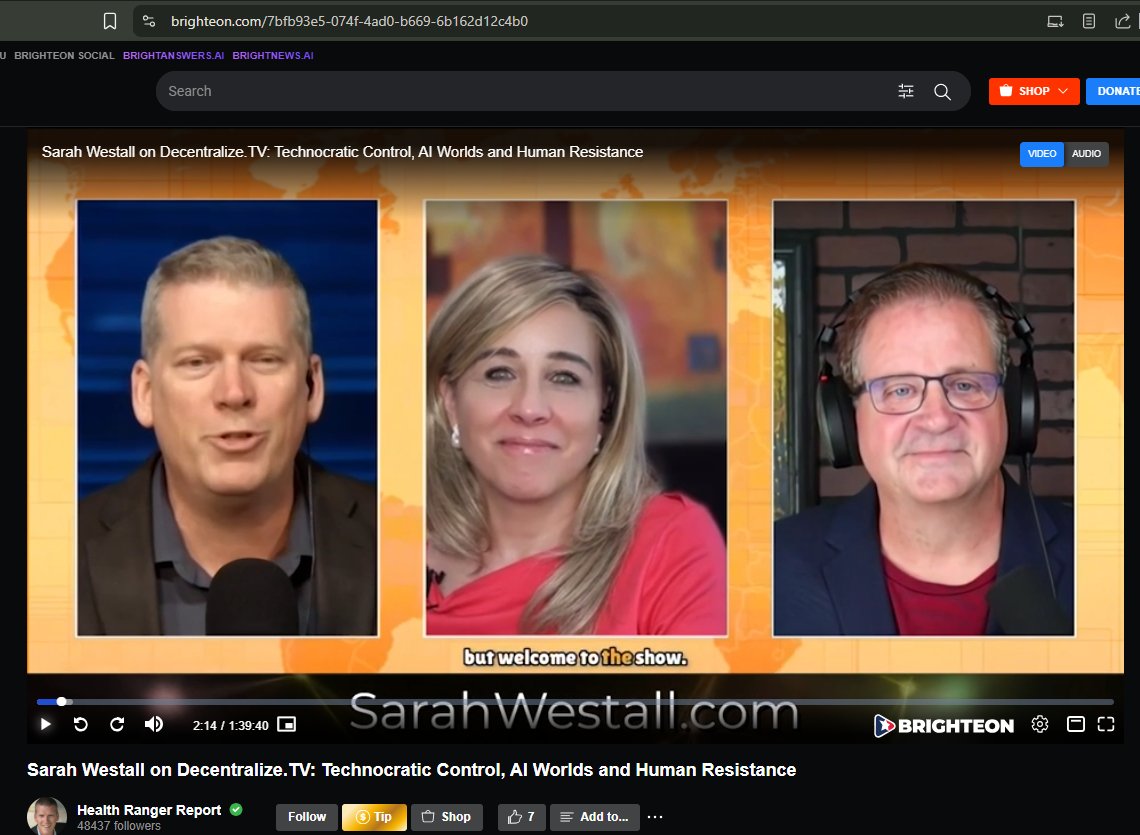
Task: Click the Tip button
Action: 374,817
